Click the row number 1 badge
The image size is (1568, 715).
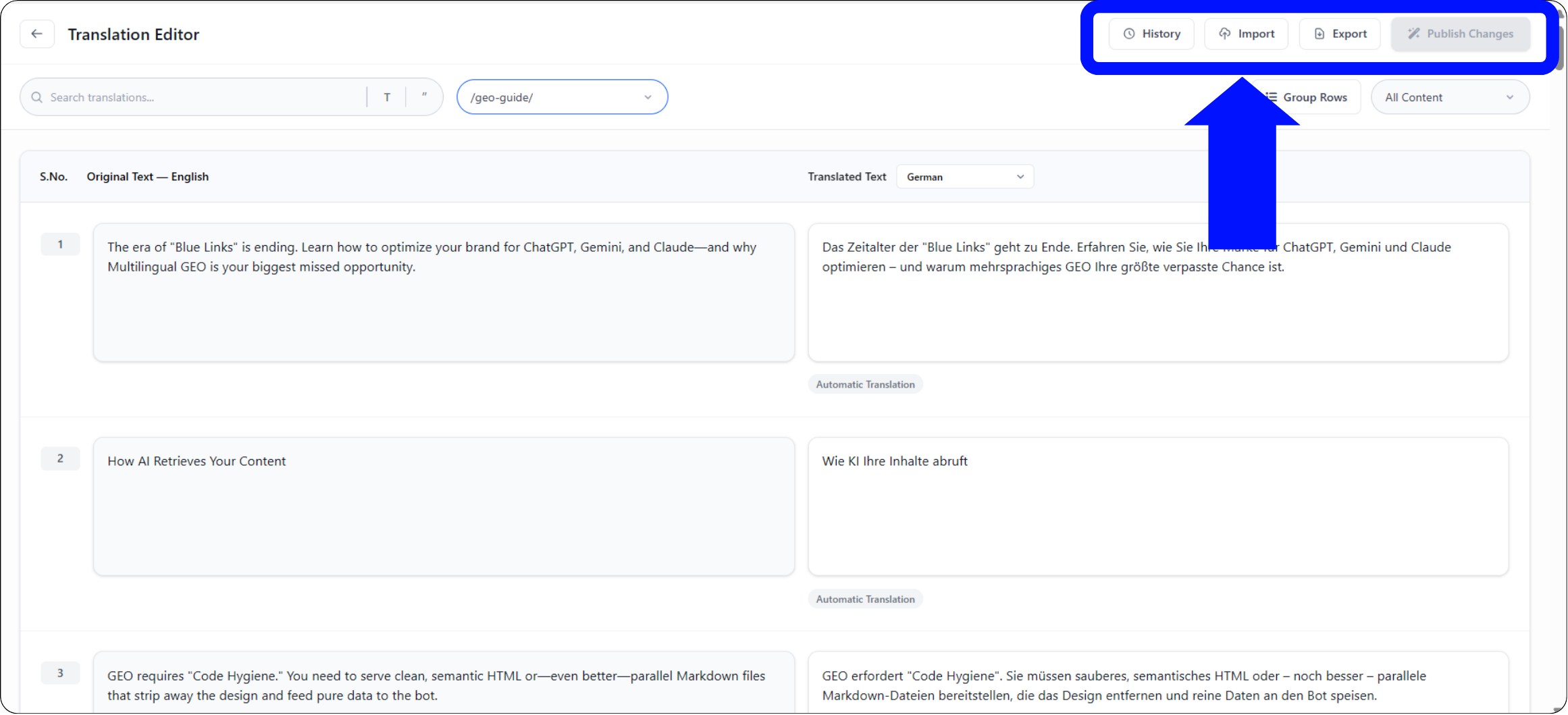[x=60, y=244]
